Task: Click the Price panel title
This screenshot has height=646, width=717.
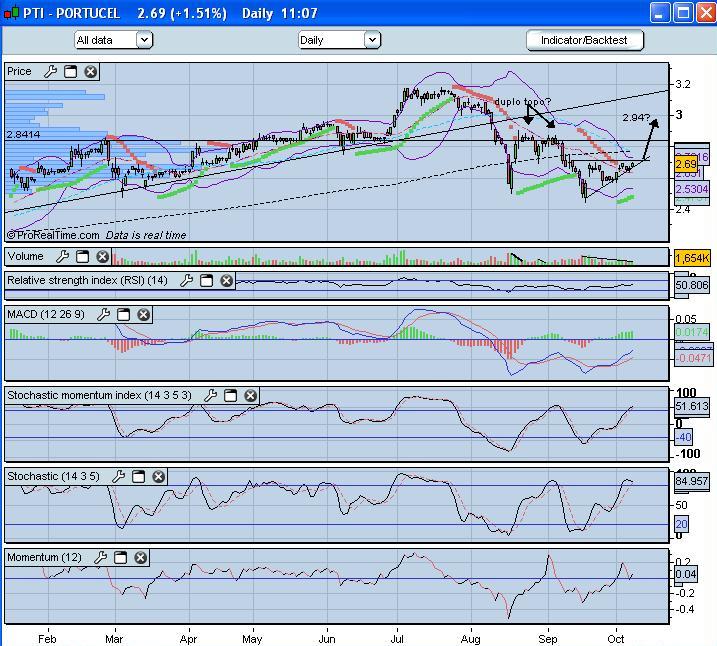Action: [19, 71]
